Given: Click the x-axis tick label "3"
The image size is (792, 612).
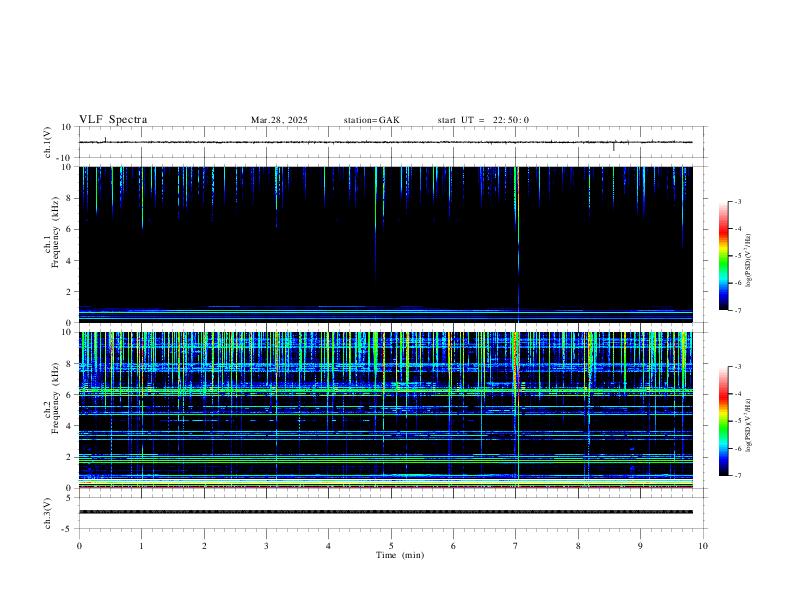Looking at the screenshot, I should (x=266, y=546).
